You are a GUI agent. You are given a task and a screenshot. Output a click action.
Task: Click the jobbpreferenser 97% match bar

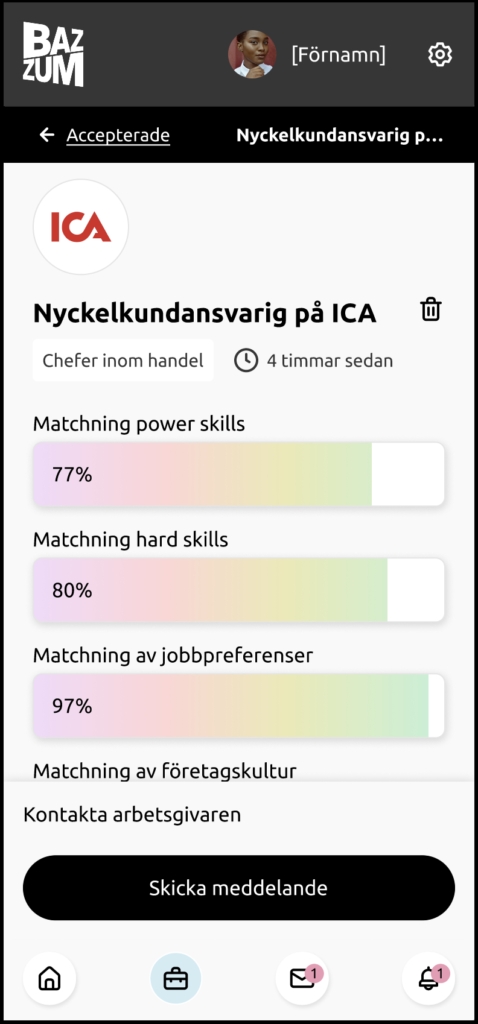(x=239, y=706)
